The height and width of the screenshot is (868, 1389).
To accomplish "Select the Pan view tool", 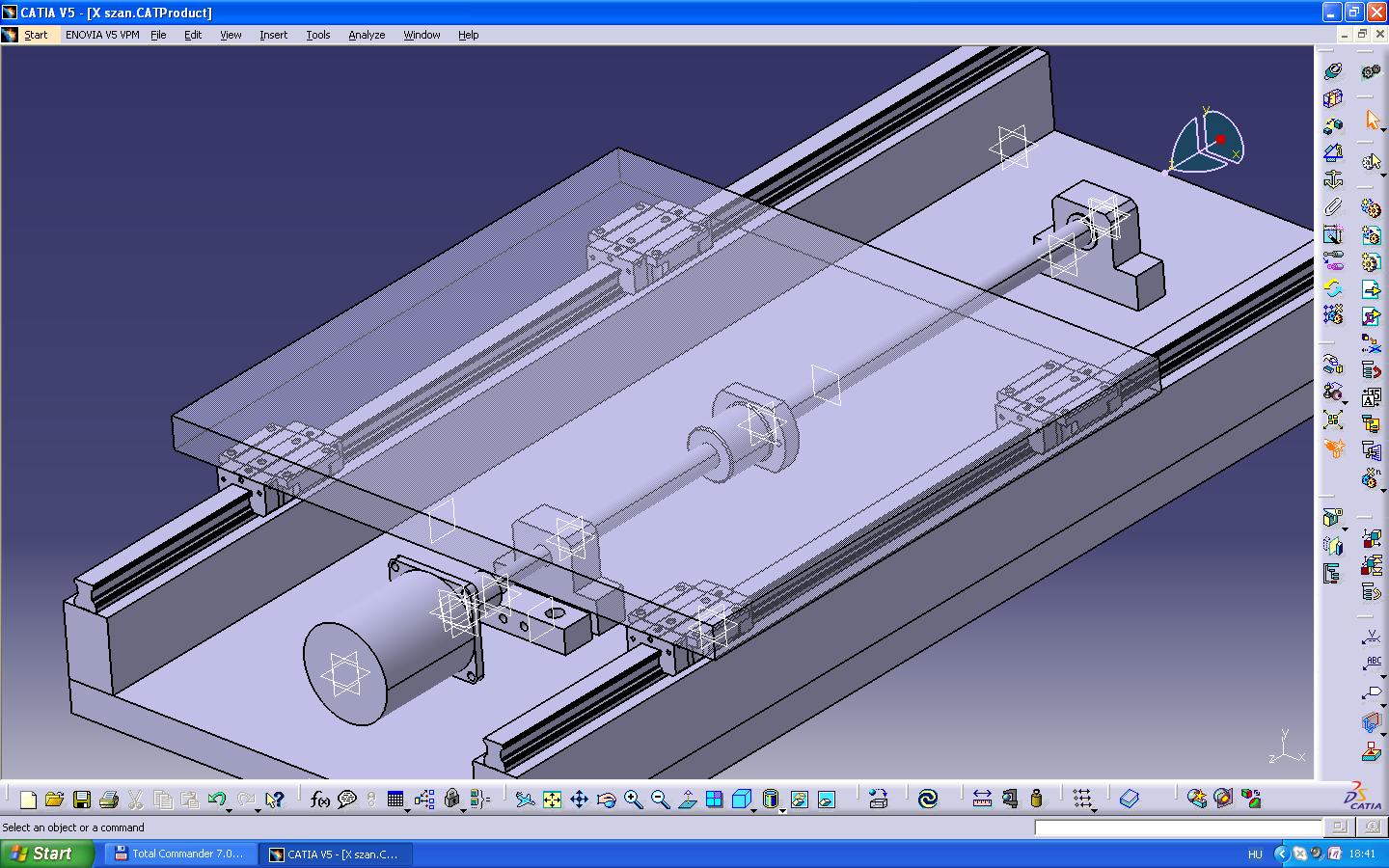I will 579,800.
